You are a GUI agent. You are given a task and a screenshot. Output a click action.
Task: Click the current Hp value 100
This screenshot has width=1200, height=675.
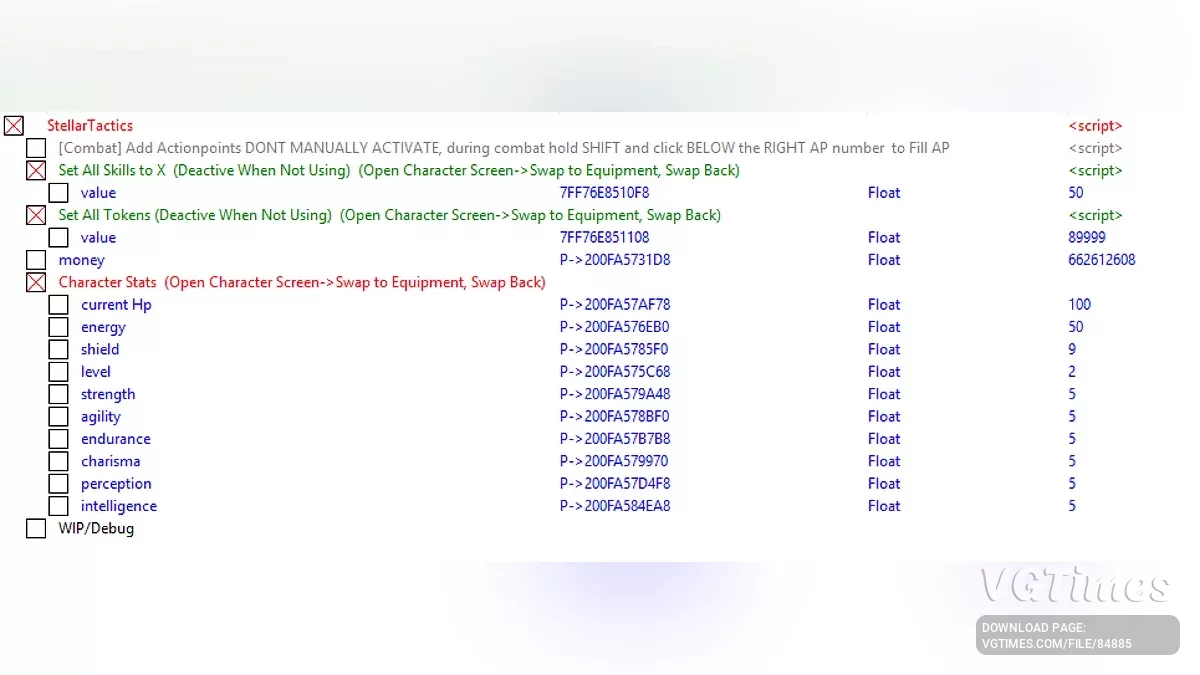tap(1080, 305)
